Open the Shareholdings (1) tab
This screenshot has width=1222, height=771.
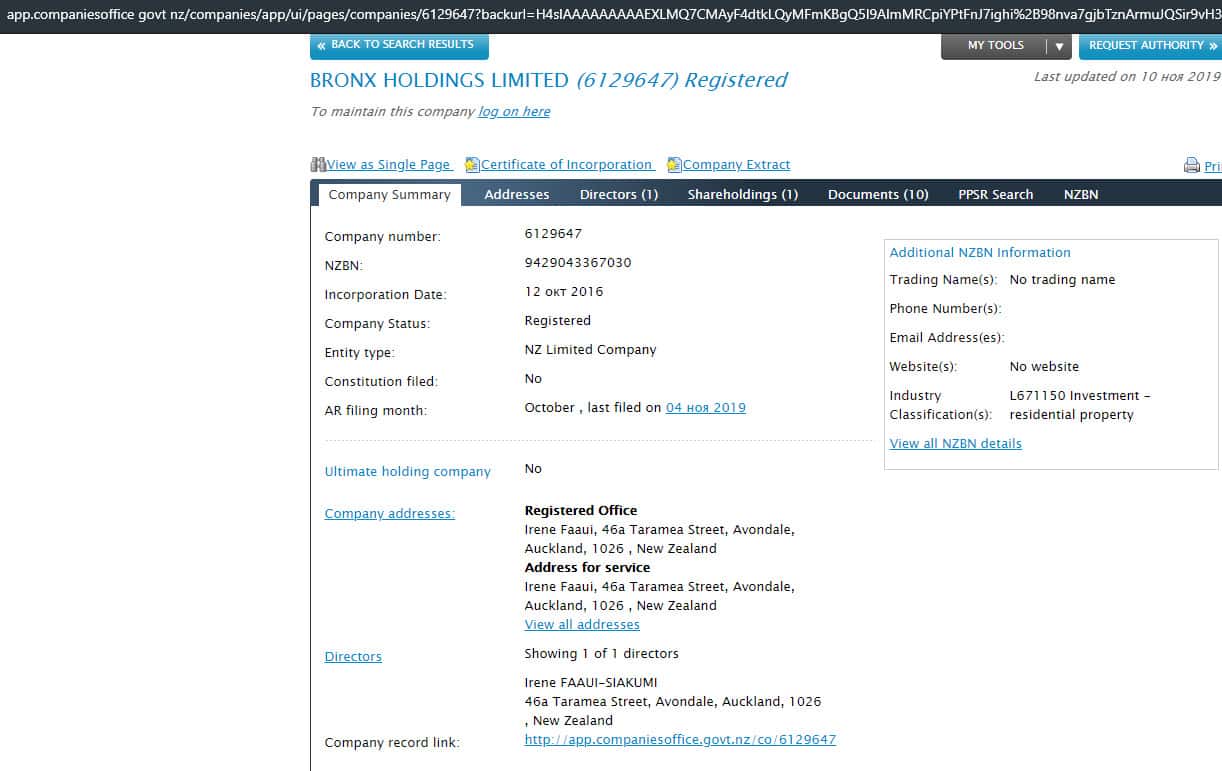tap(743, 194)
